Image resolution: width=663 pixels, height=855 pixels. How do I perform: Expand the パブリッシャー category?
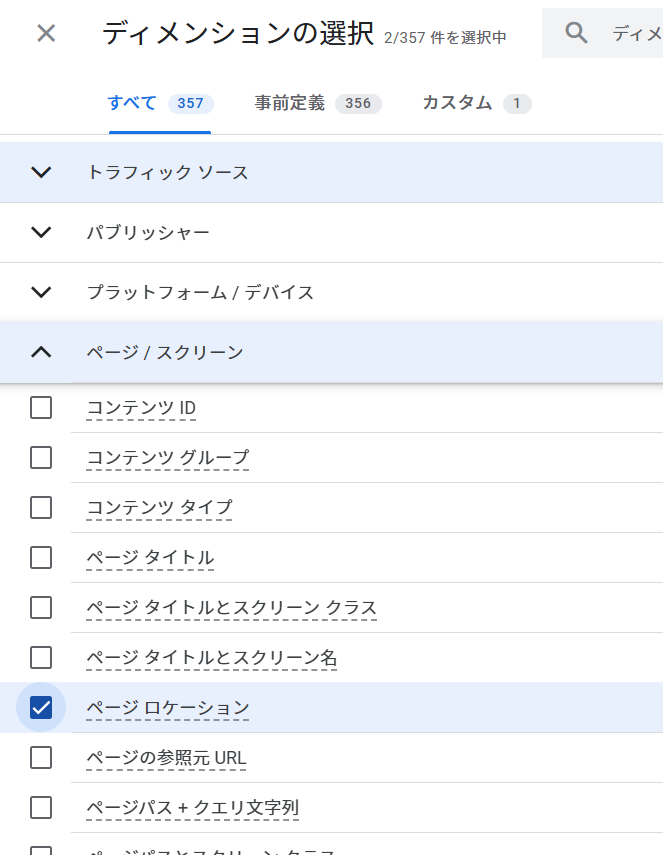pyautogui.click(x=41, y=232)
